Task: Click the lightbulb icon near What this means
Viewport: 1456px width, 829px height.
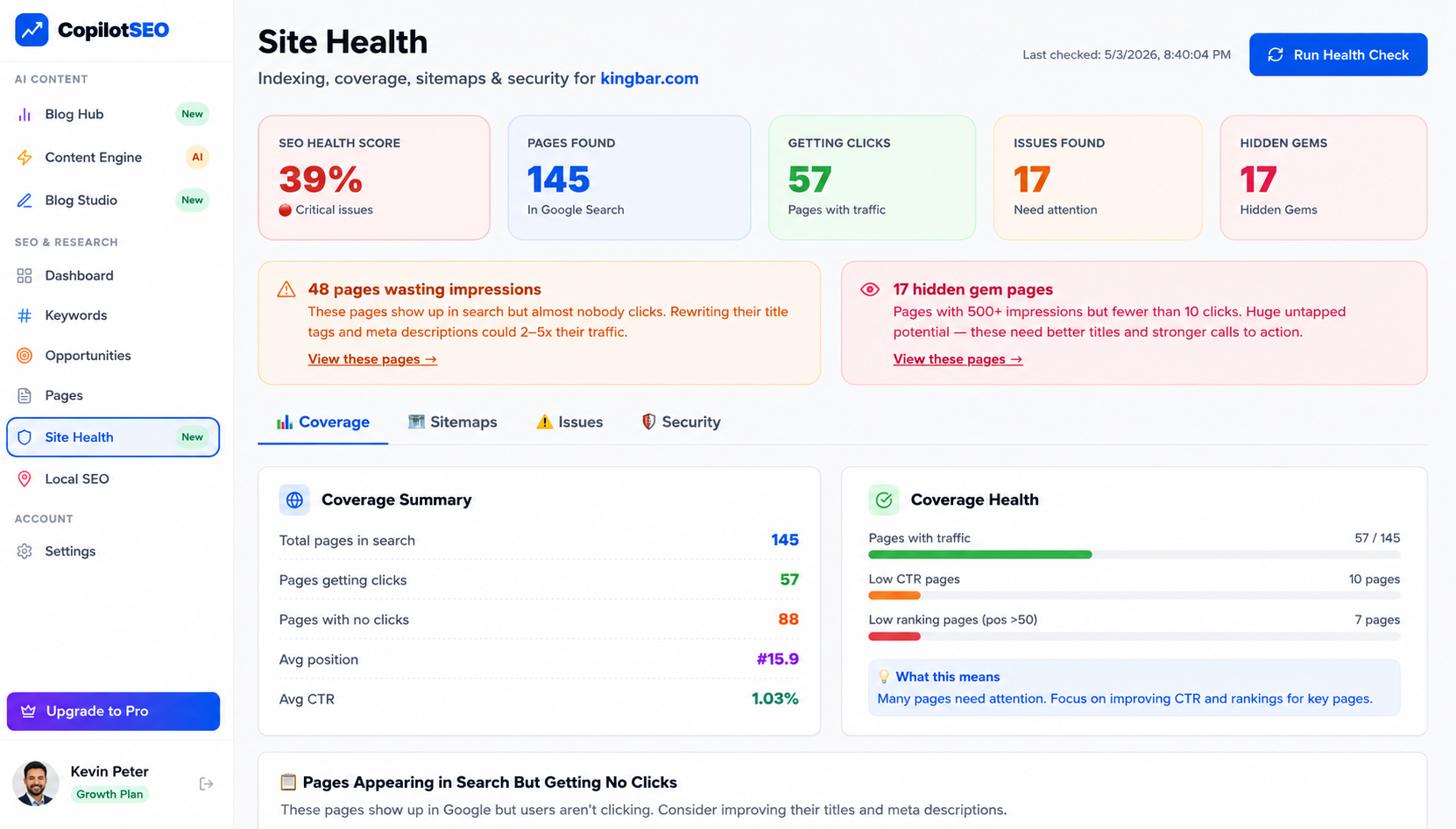Action: pos(884,677)
